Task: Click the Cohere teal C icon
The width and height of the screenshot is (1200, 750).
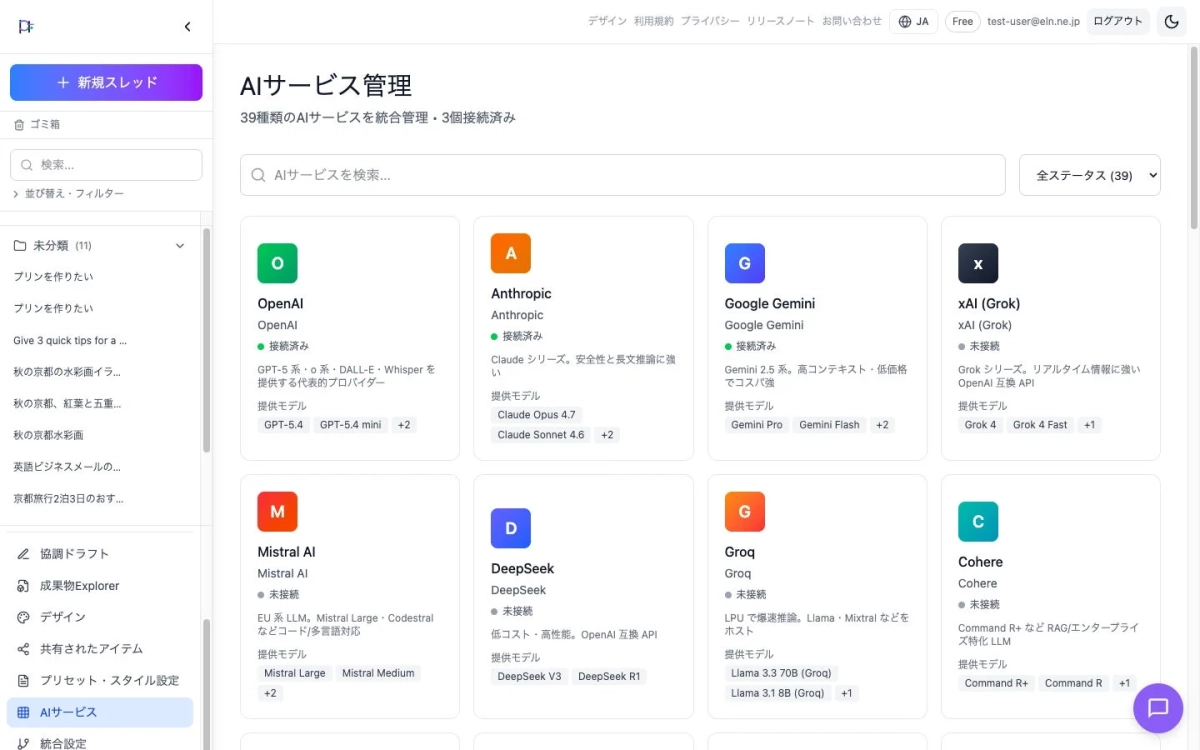Action: (978, 522)
